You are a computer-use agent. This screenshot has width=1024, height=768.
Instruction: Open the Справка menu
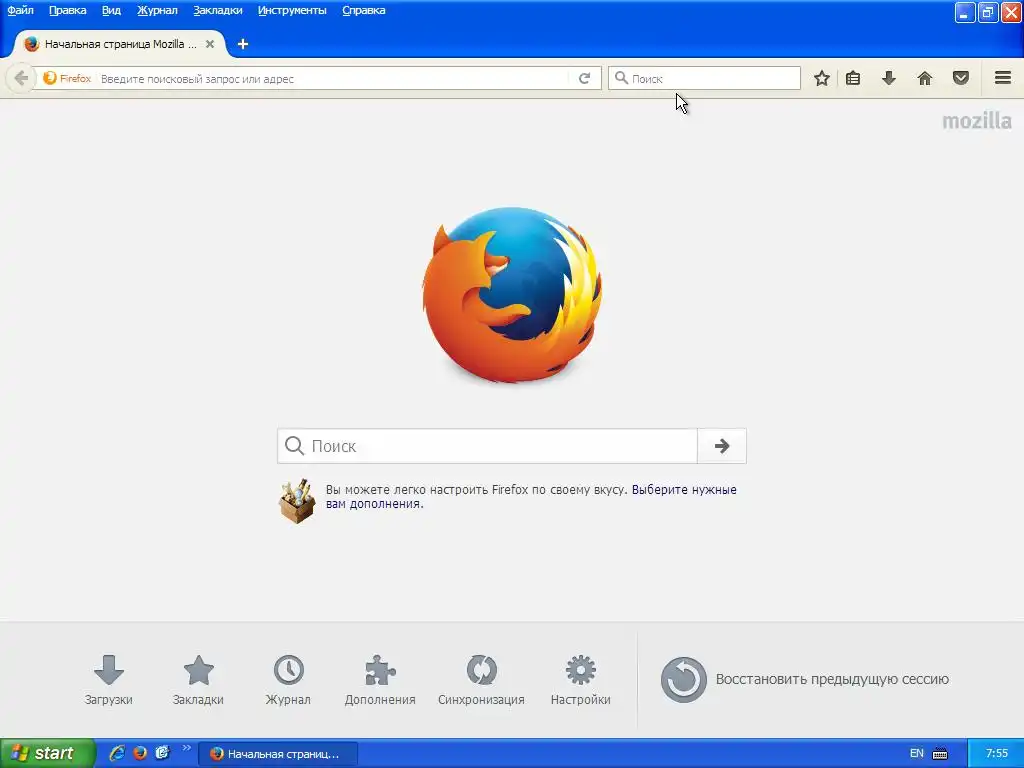pos(364,10)
